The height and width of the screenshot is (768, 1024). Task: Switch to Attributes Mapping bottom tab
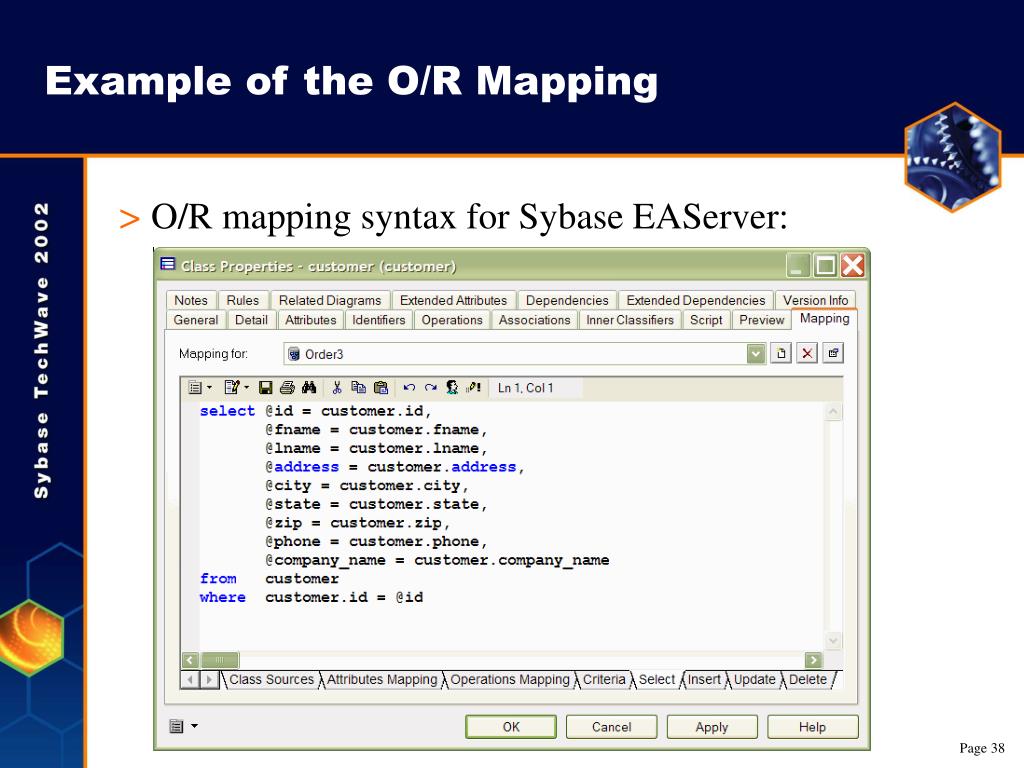(x=382, y=679)
